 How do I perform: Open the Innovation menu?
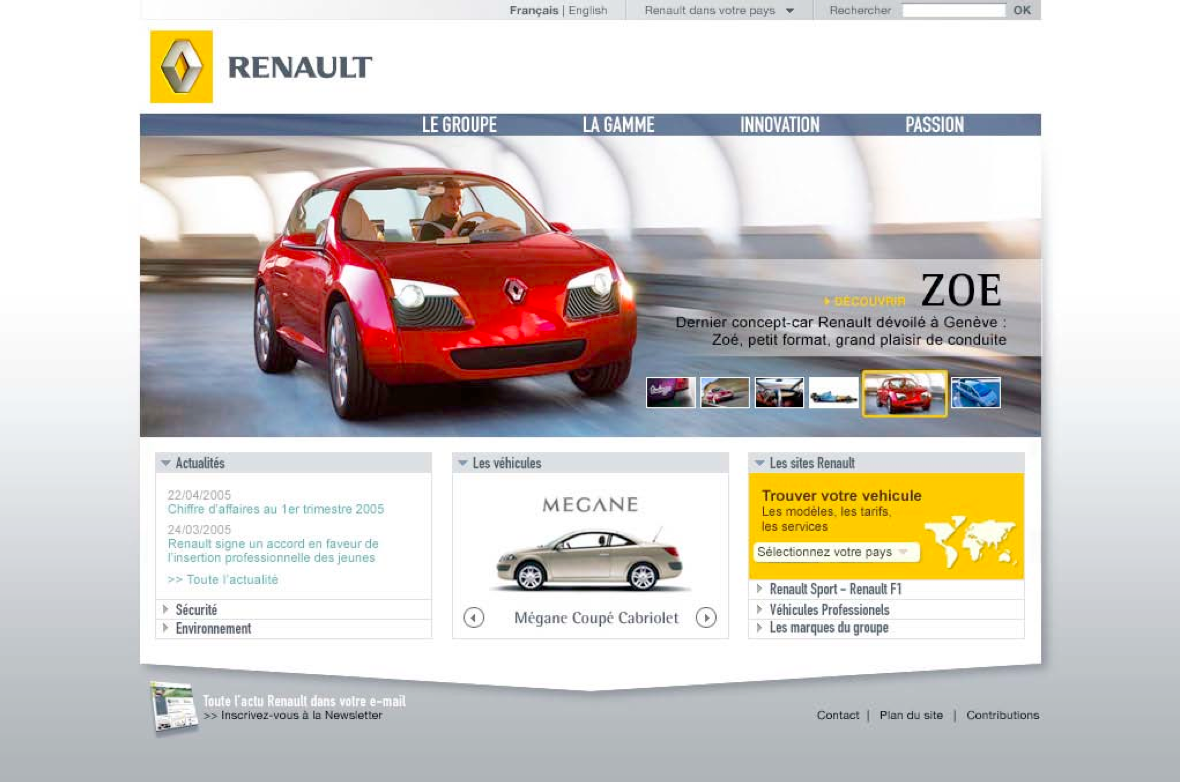tap(780, 125)
